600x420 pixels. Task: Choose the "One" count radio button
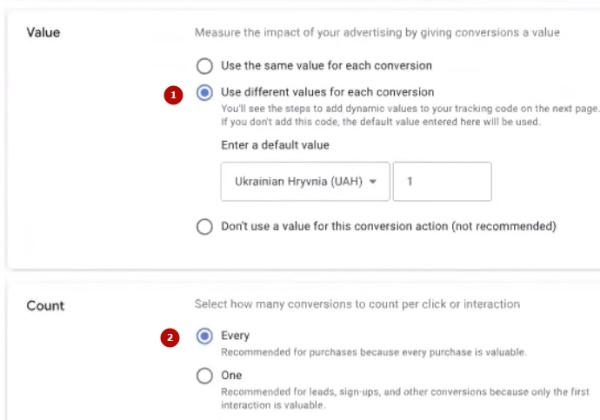tap(204, 376)
